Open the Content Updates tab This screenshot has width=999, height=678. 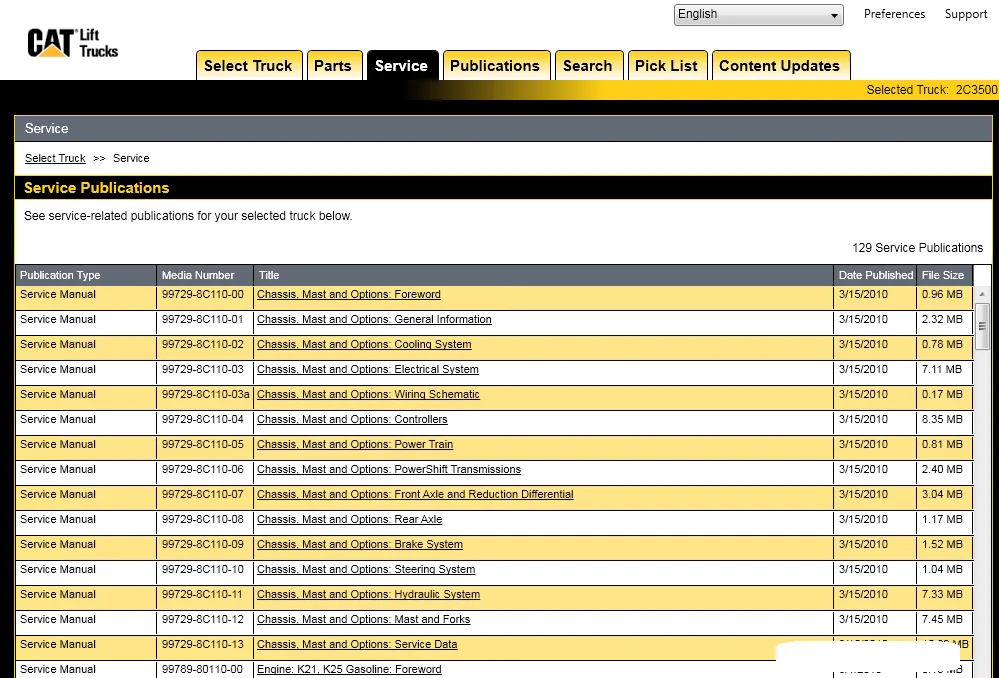[x=780, y=66]
